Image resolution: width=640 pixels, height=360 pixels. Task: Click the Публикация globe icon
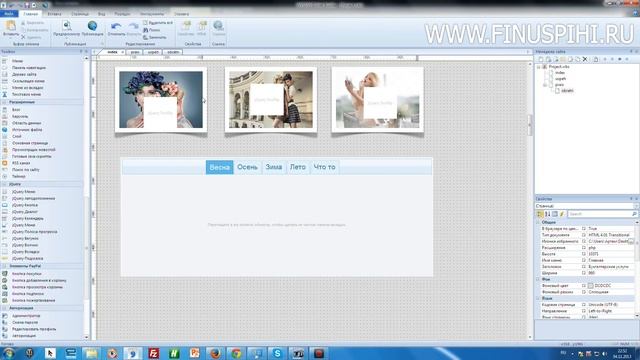[x=92, y=26]
